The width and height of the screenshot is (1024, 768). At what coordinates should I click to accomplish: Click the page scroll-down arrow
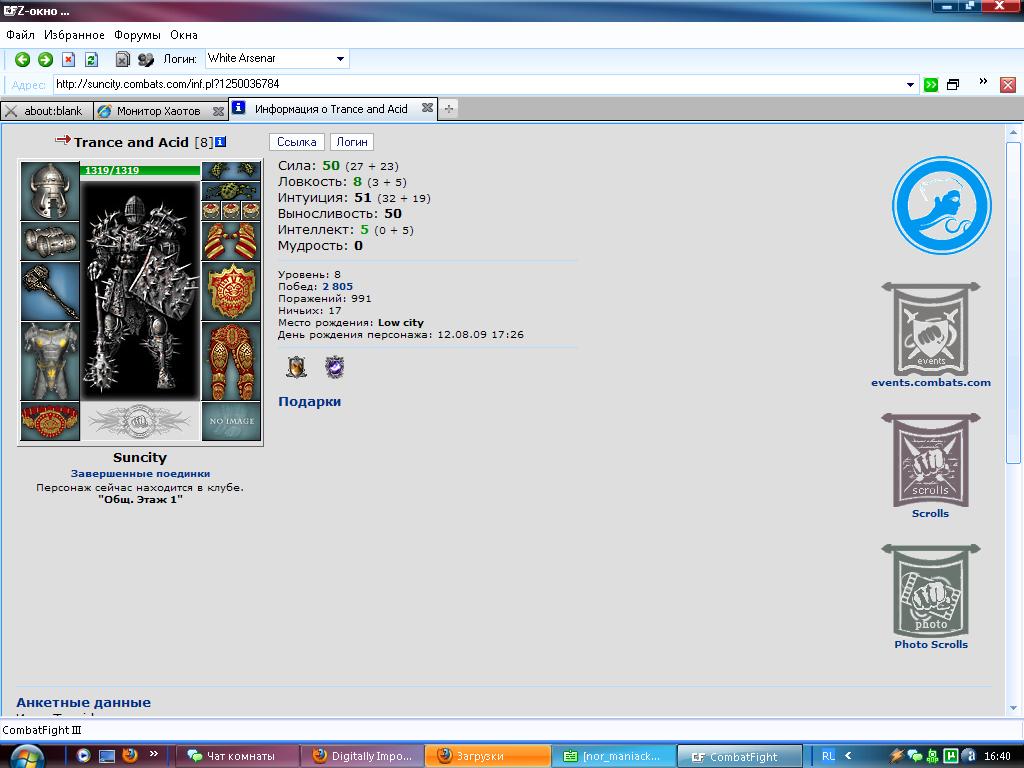pyautogui.click(x=1013, y=708)
